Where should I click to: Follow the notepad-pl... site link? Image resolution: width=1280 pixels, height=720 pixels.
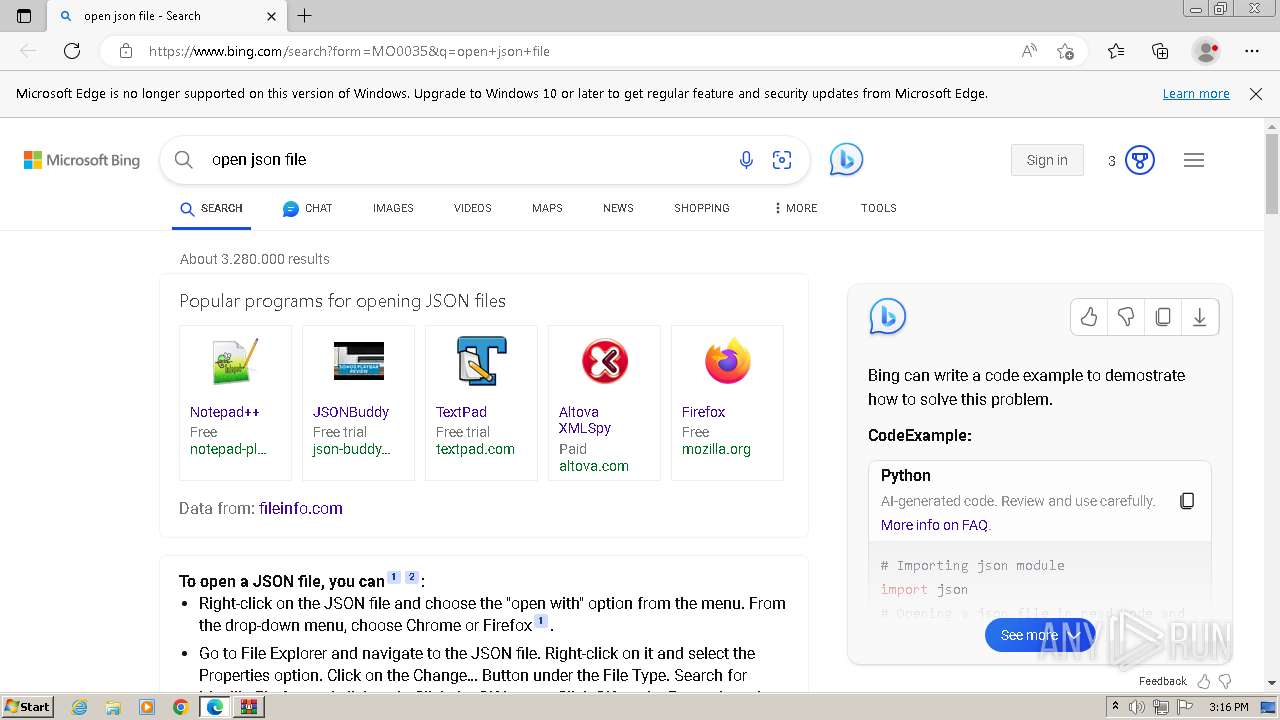tap(228, 449)
